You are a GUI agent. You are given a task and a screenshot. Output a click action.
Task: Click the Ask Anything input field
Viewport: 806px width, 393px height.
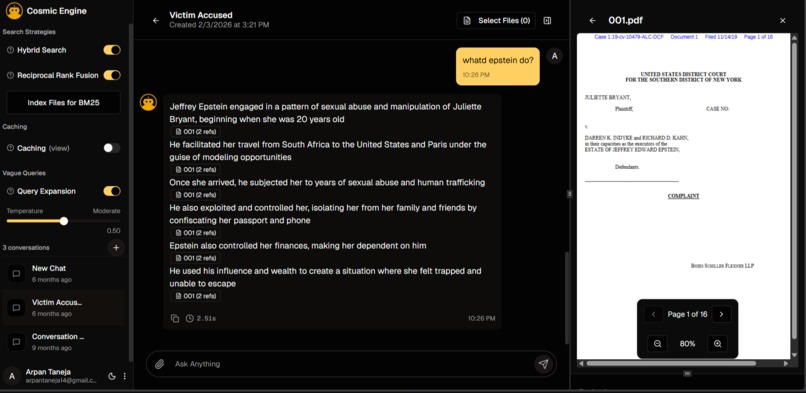coord(352,364)
